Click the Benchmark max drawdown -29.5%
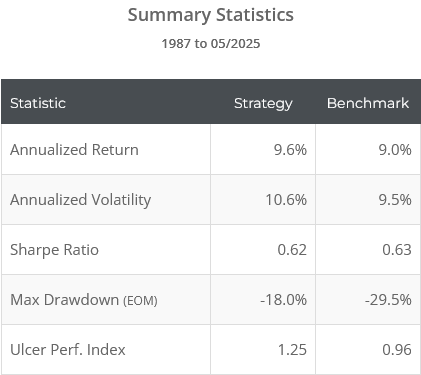The width and height of the screenshot is (421, 375). pyautogui.click(x=388, y=300)
